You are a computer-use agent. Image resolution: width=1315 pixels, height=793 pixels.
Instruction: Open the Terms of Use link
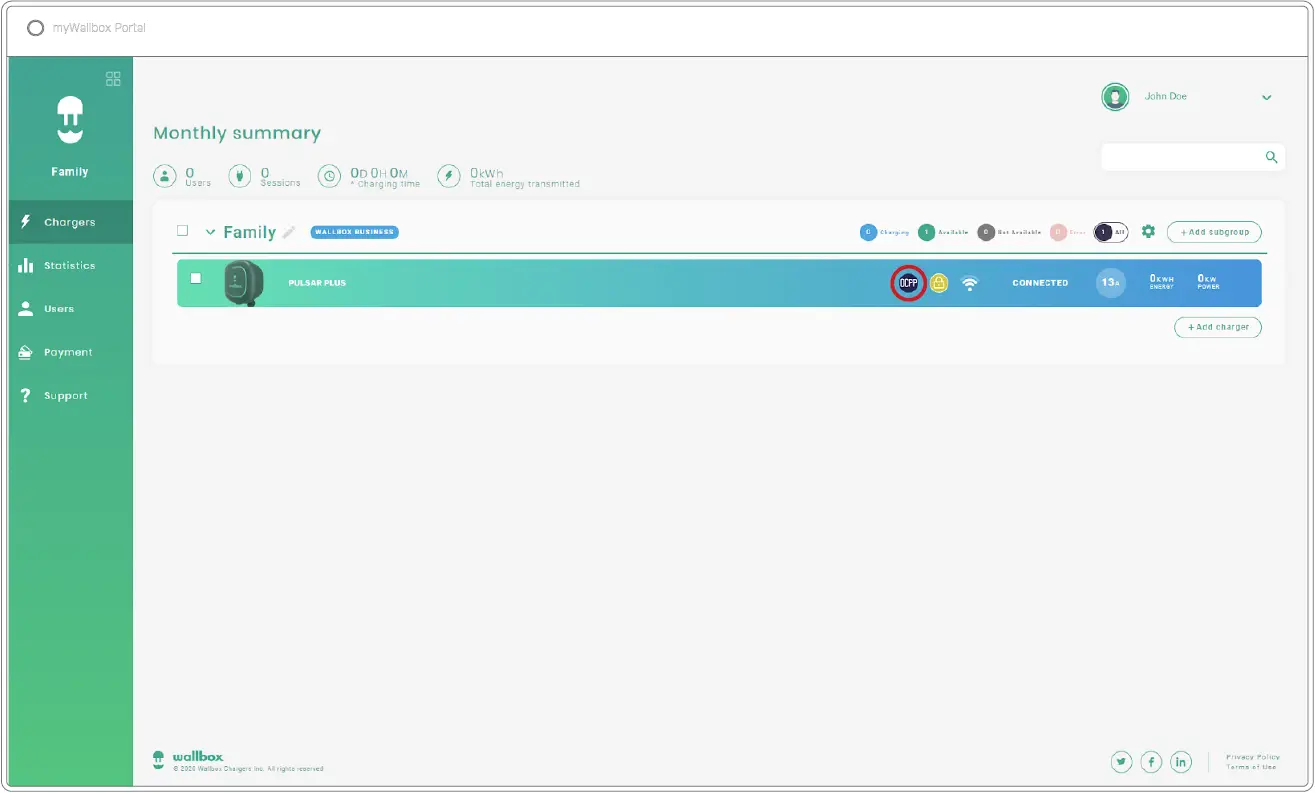[x=1251, y=767]
